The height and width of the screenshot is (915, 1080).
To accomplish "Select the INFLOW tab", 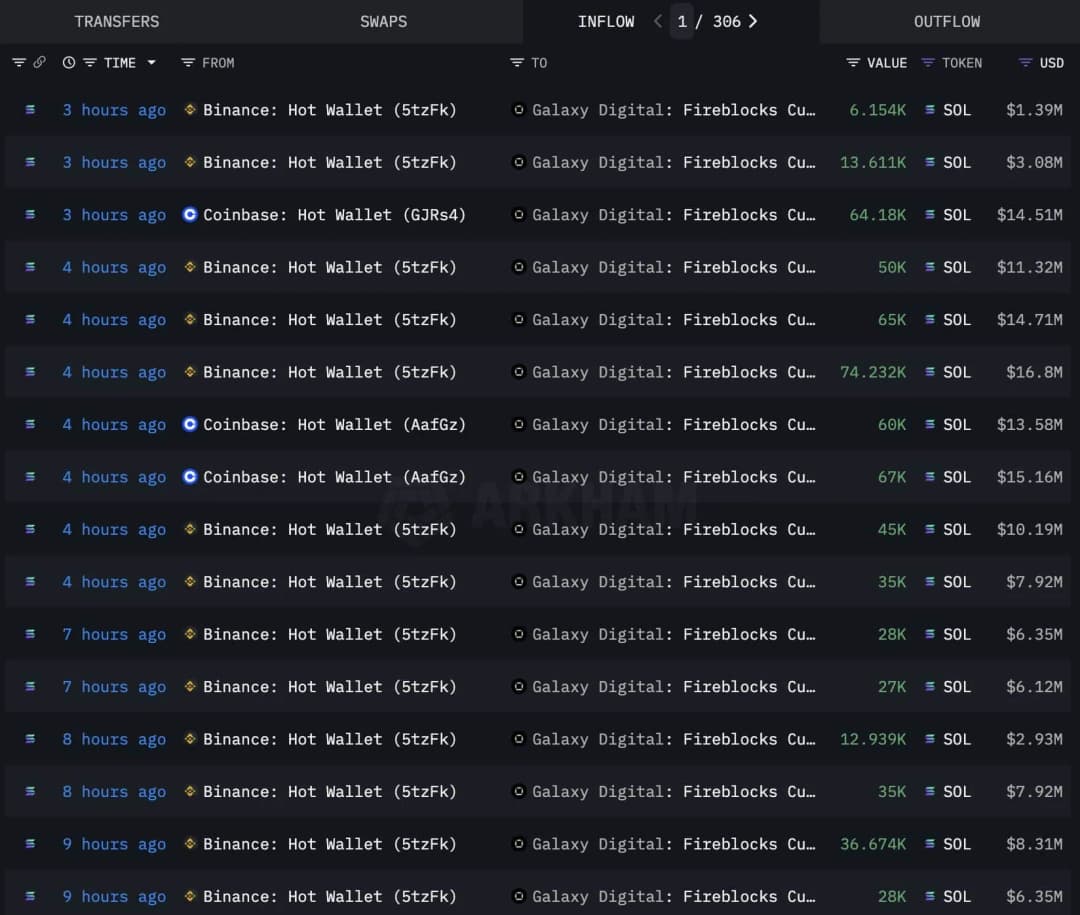I will [606, 22].
